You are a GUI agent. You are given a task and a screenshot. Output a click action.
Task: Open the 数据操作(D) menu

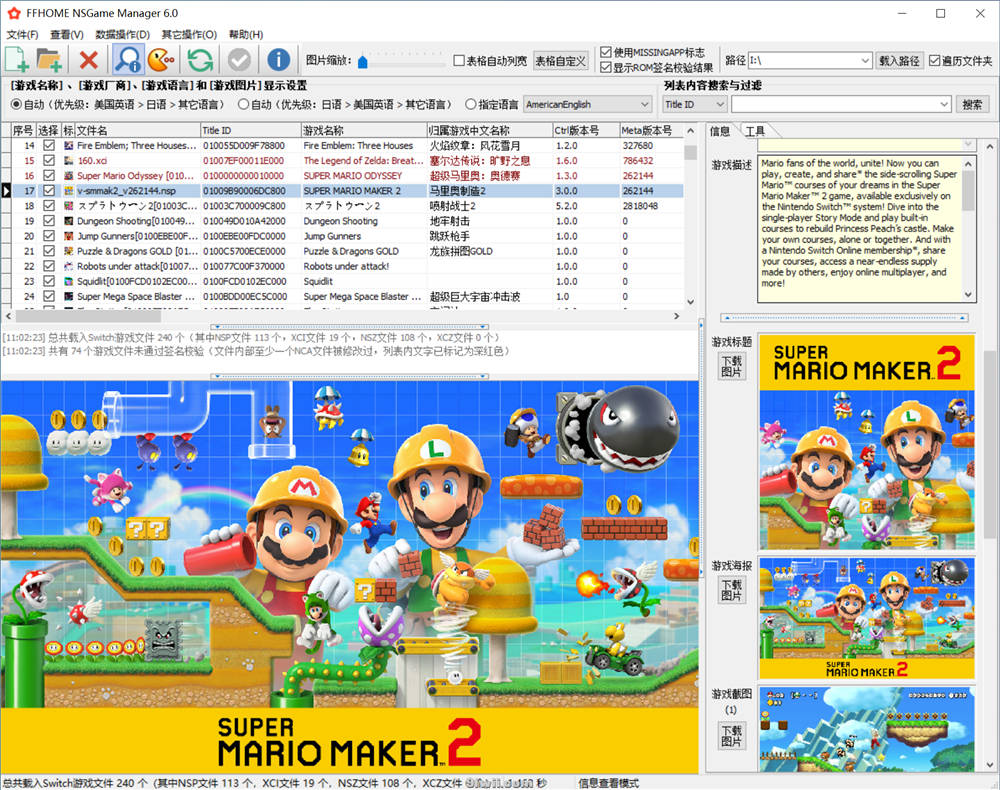click(x=122, y=34)
